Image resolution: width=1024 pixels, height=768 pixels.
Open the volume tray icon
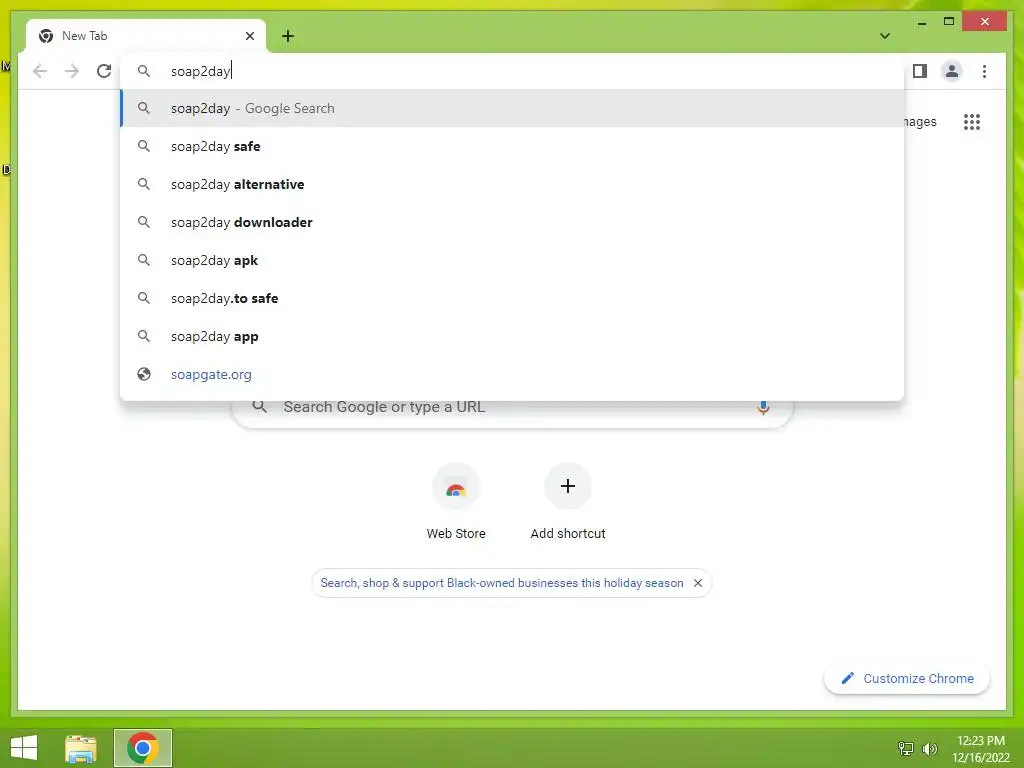(929, 748)
